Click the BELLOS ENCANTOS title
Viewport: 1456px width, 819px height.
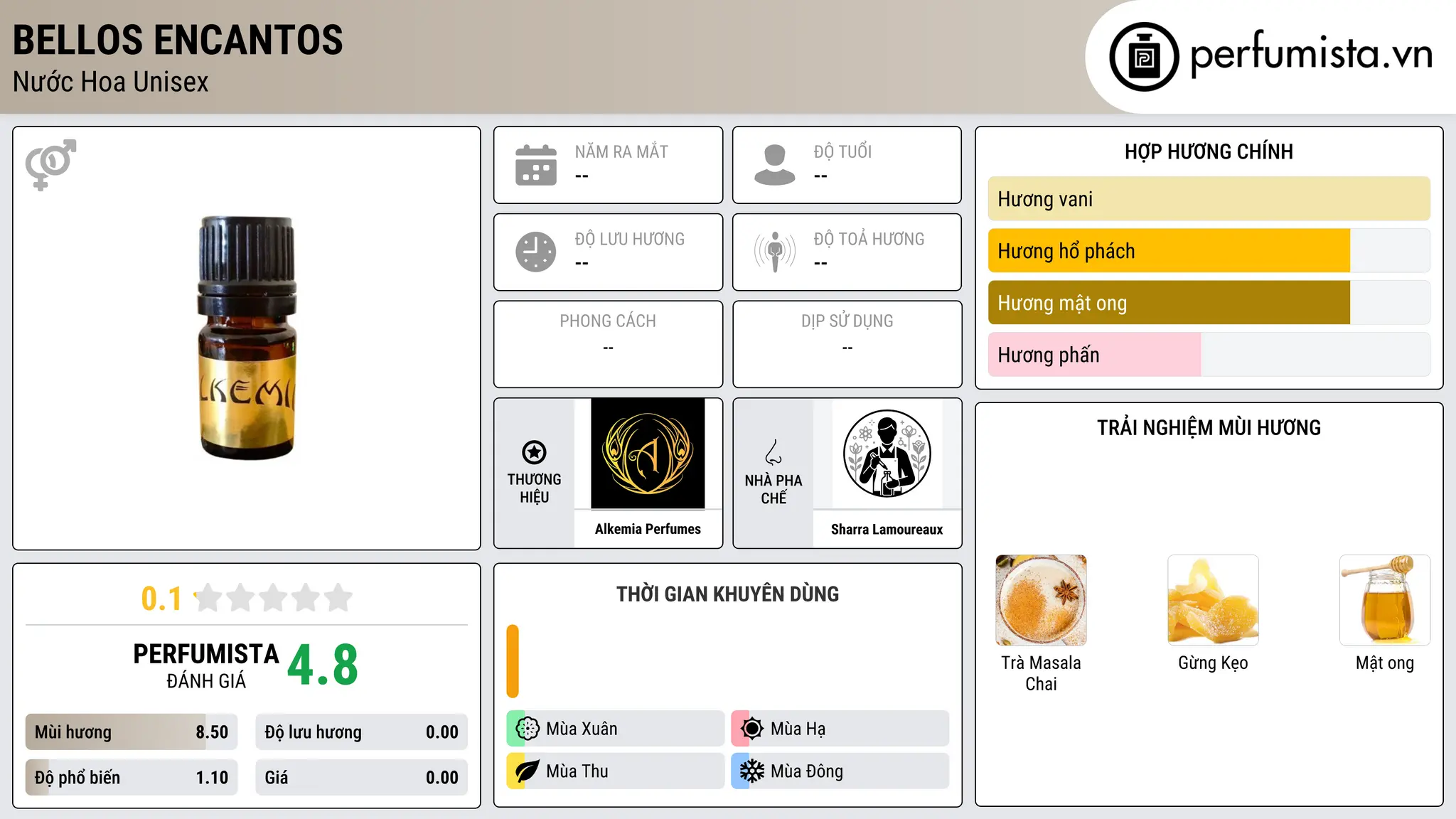178,40
